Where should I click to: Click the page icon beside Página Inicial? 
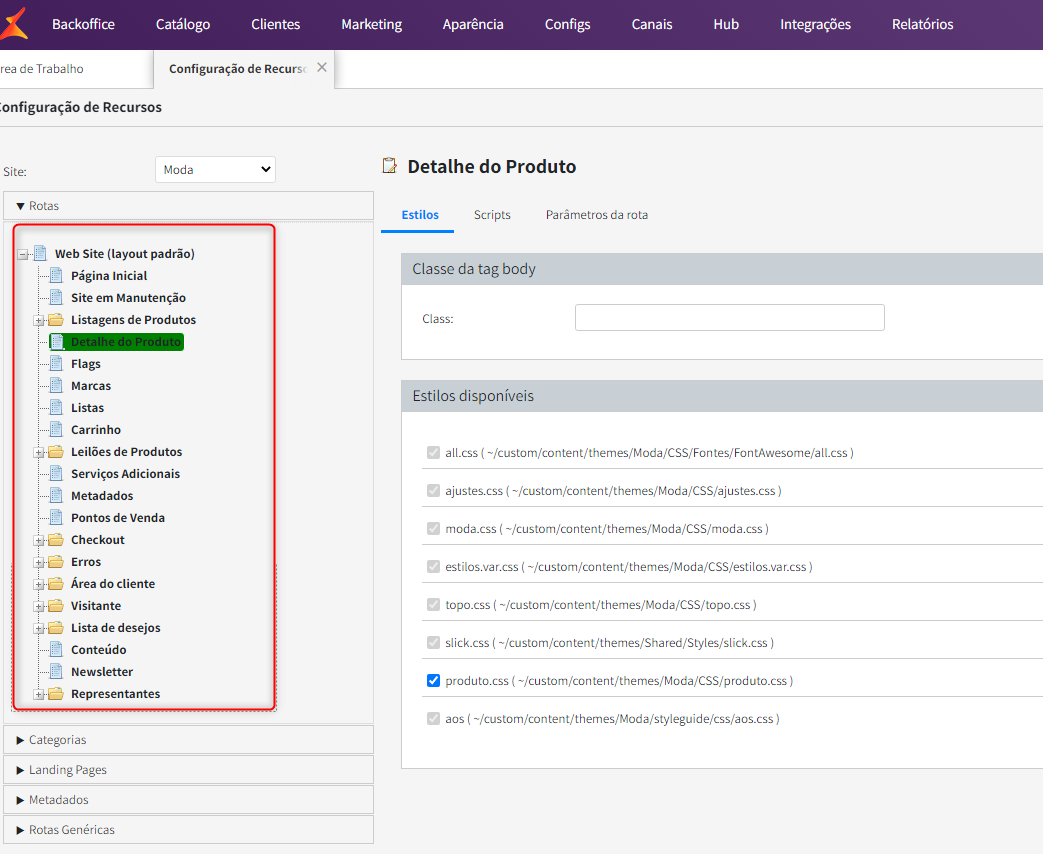tap(57, 275)
